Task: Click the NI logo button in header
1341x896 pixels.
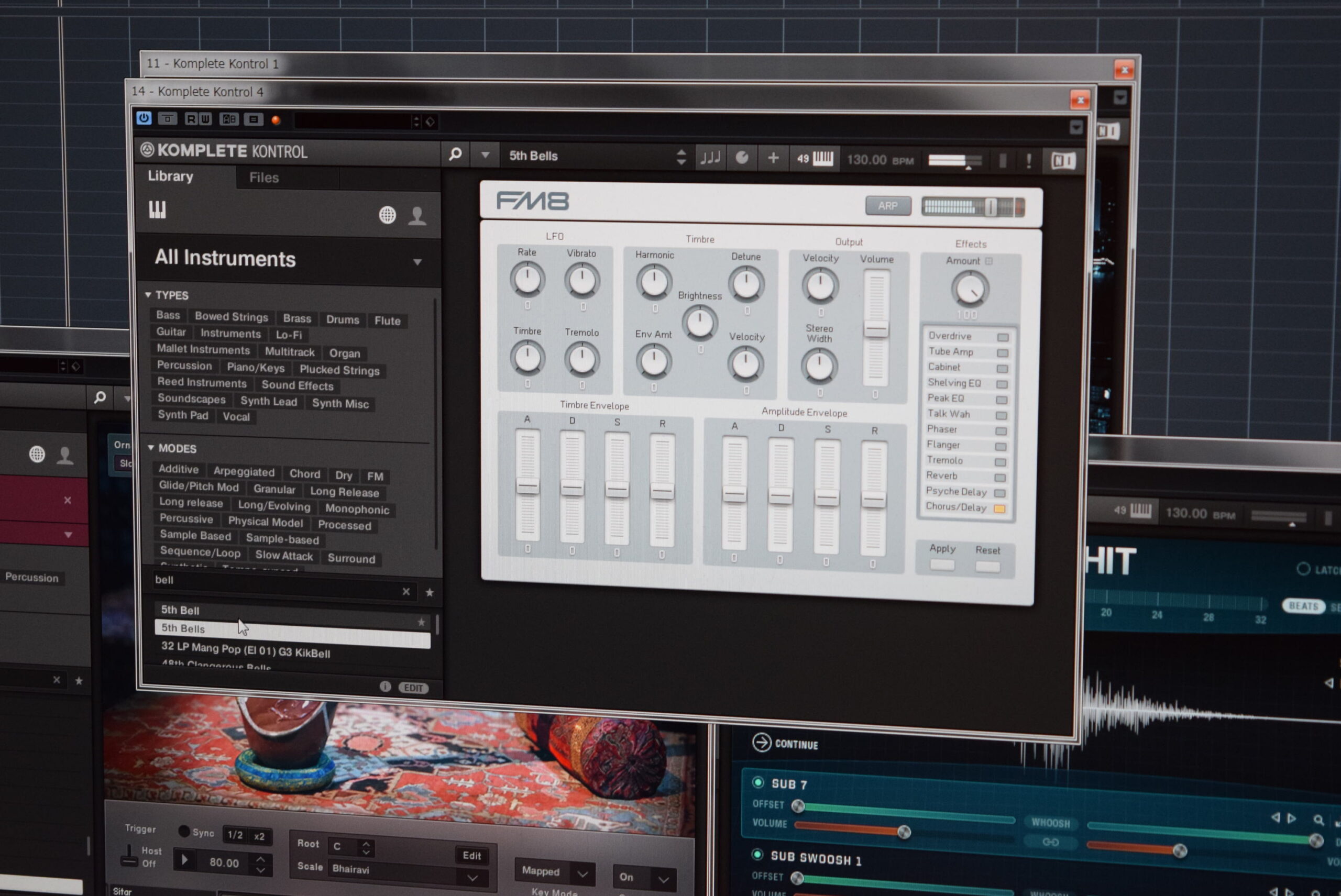Action: point(1063,161)
